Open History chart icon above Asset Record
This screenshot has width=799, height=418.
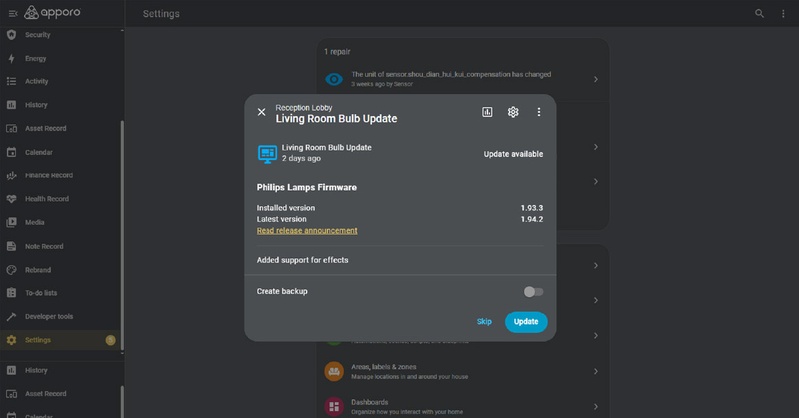point(11,105)
